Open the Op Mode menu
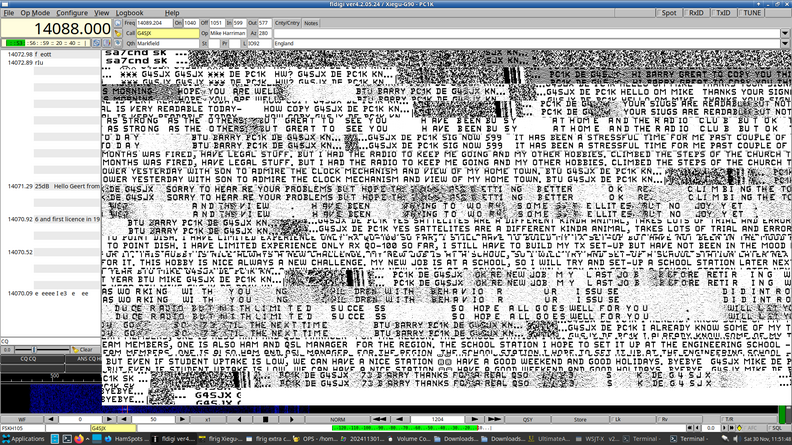Image resolution: width=792 pixels, height=445 pixels. point(35,13)
